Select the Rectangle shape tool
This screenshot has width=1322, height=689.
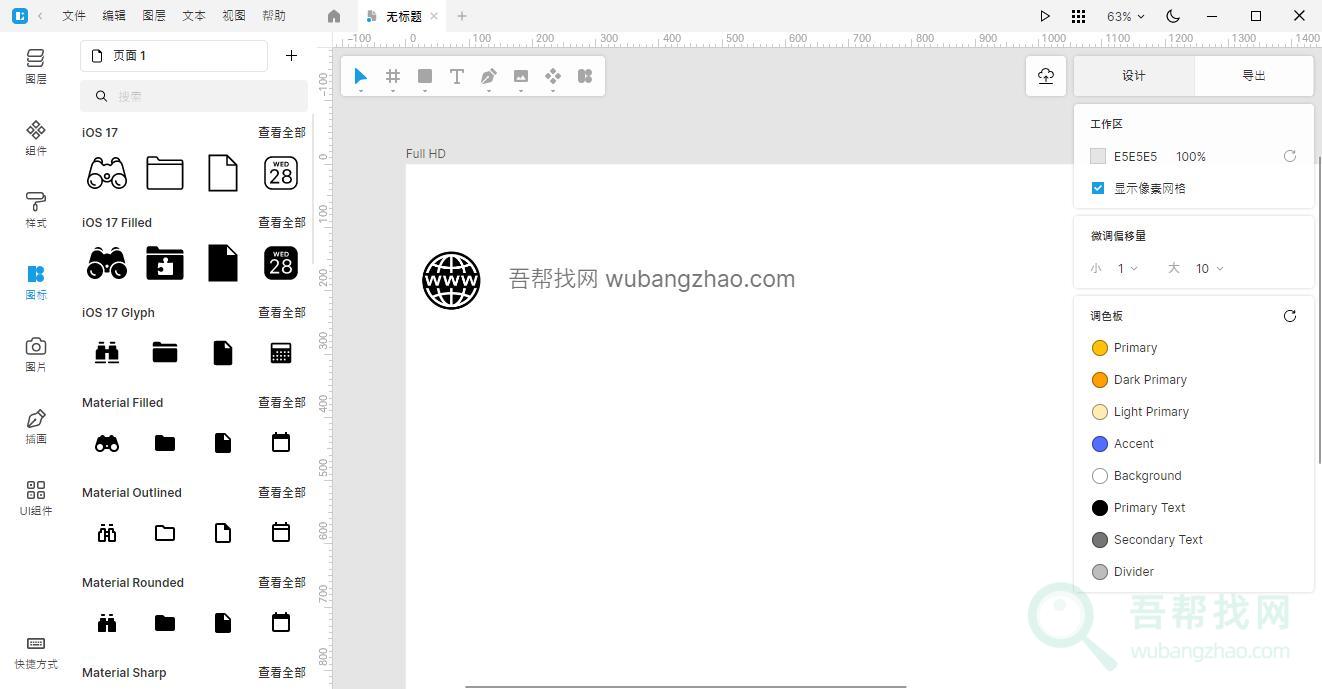425,76
